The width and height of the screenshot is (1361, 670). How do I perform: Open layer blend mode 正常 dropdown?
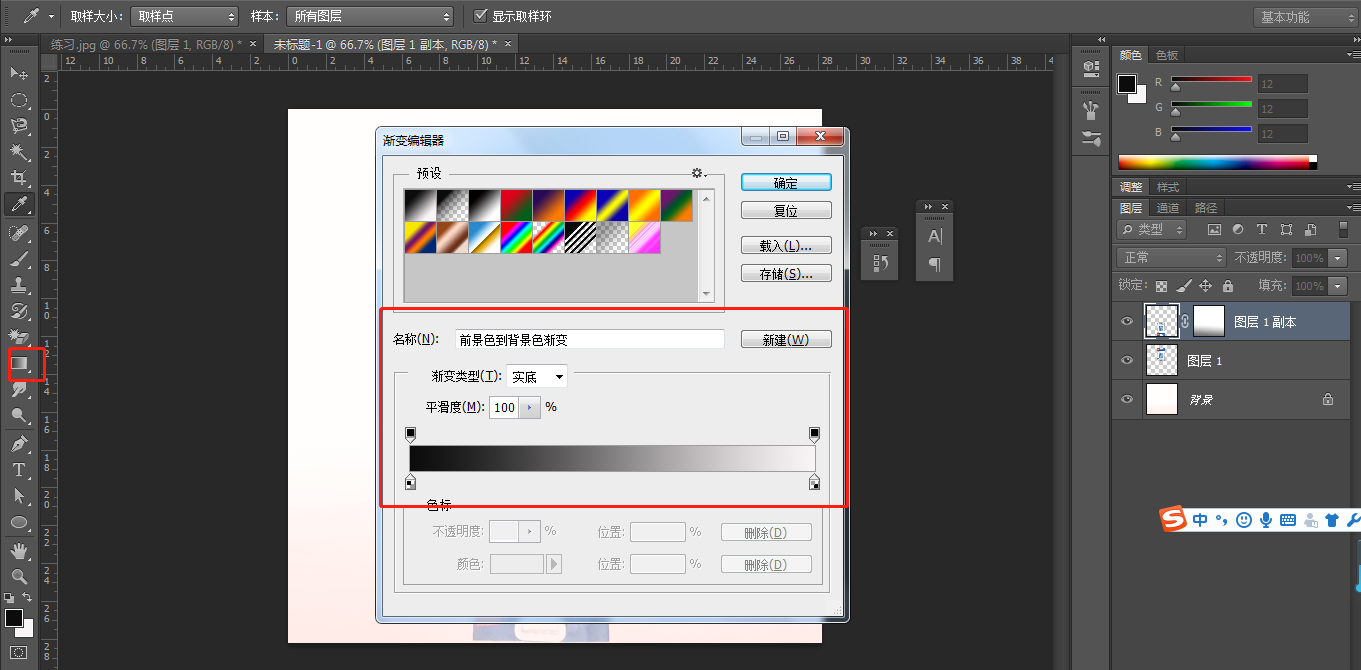click(1170, 258)
